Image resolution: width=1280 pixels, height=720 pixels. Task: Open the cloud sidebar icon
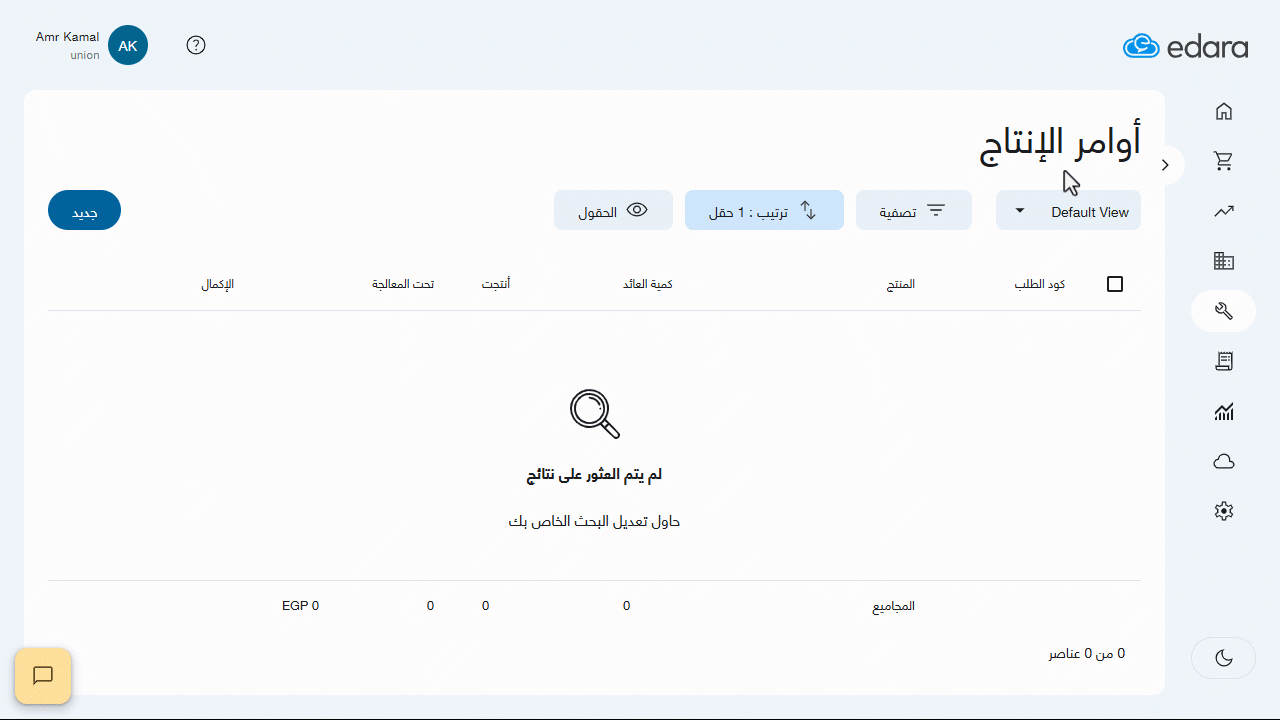coord(1223,461)
